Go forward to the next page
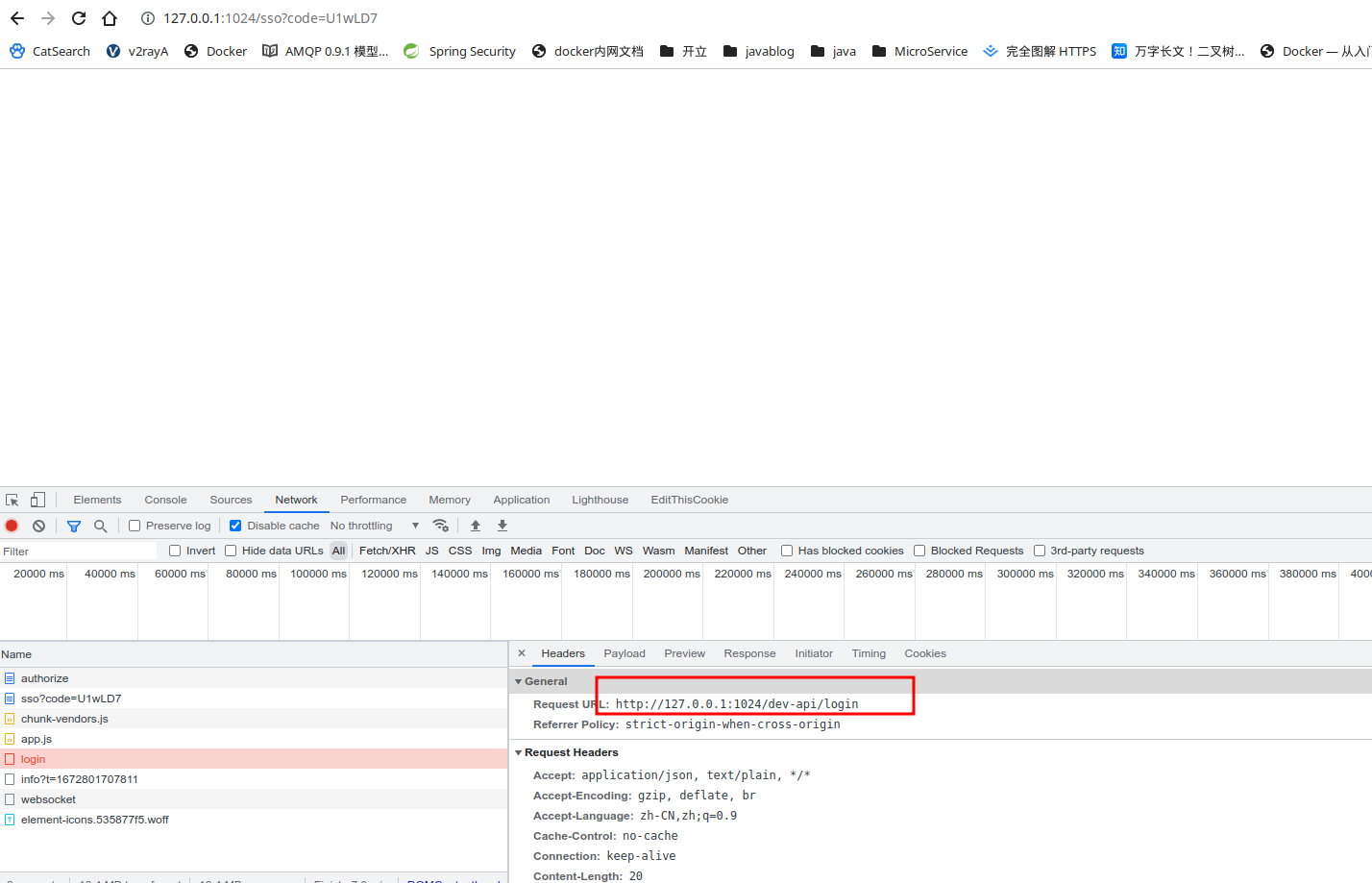1372x883 pixels. 48,18
